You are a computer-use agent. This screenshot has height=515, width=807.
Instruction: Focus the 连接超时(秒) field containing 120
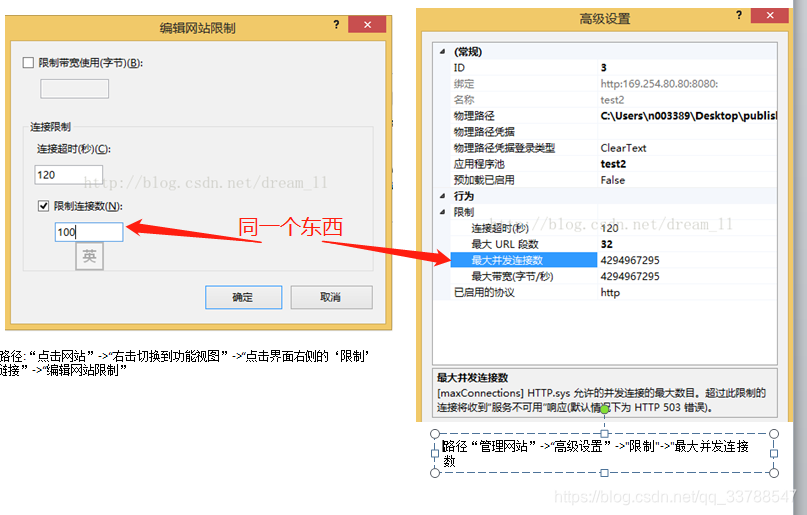tap(68, 175)
